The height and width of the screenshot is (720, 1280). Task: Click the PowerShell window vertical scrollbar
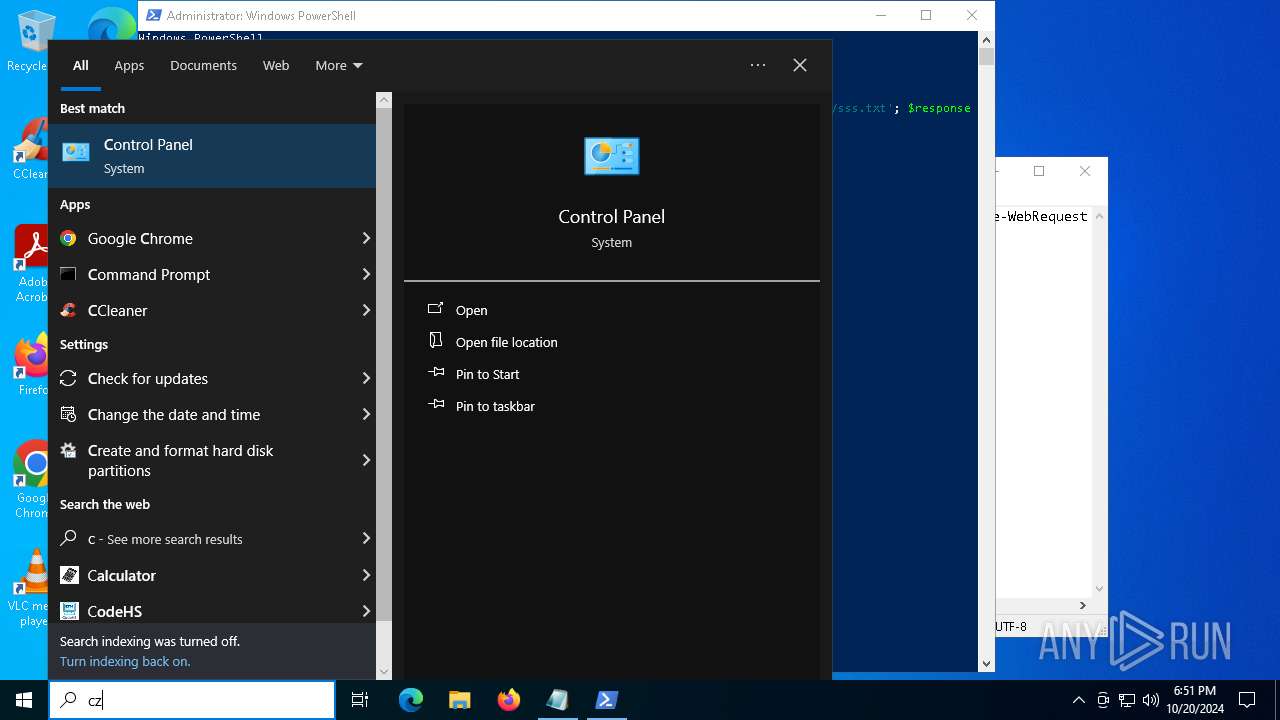[986, 350]
